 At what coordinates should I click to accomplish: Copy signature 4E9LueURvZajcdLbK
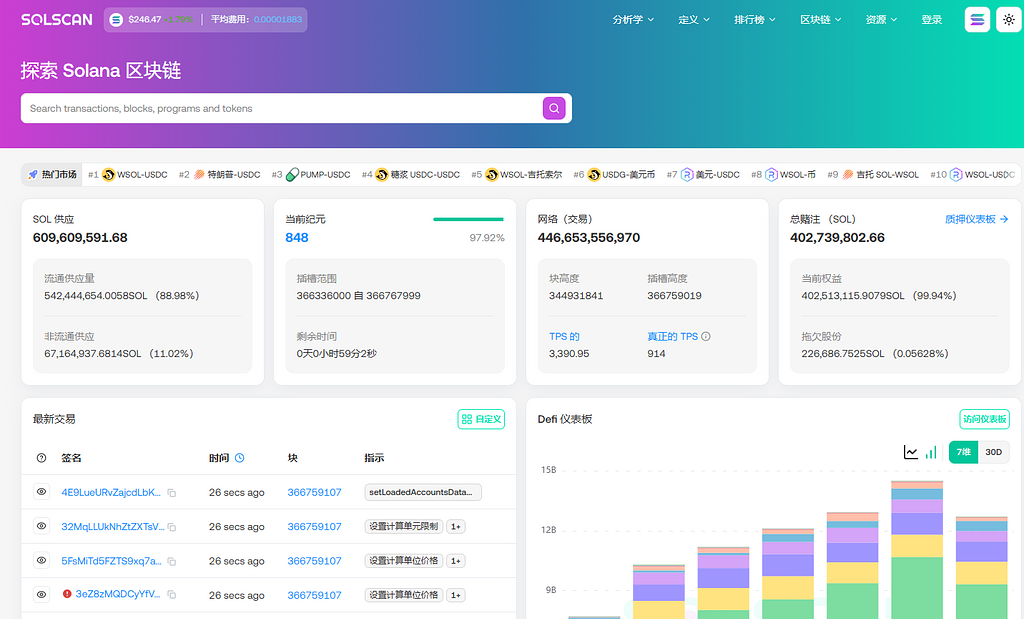click(172, 493)
